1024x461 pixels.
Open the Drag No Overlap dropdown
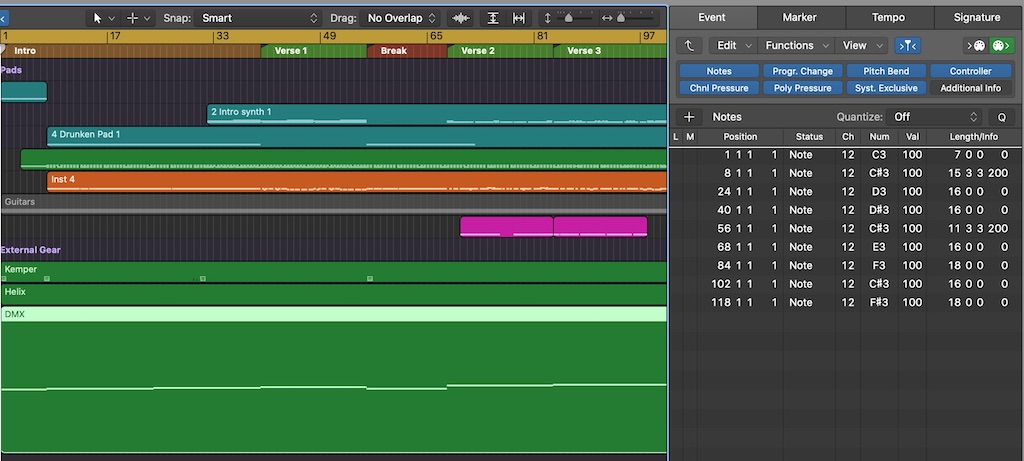[400, 18]
